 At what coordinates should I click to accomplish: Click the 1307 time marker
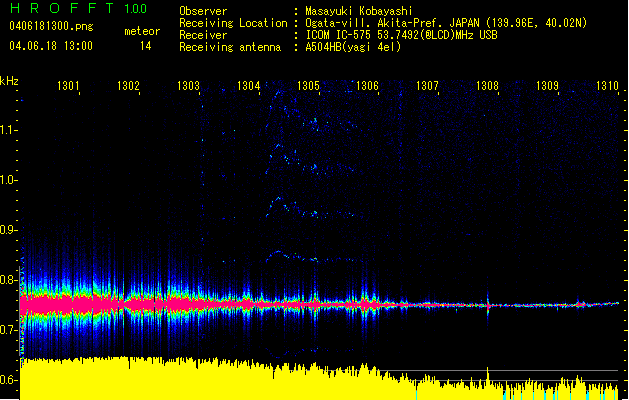coord(427,85)
